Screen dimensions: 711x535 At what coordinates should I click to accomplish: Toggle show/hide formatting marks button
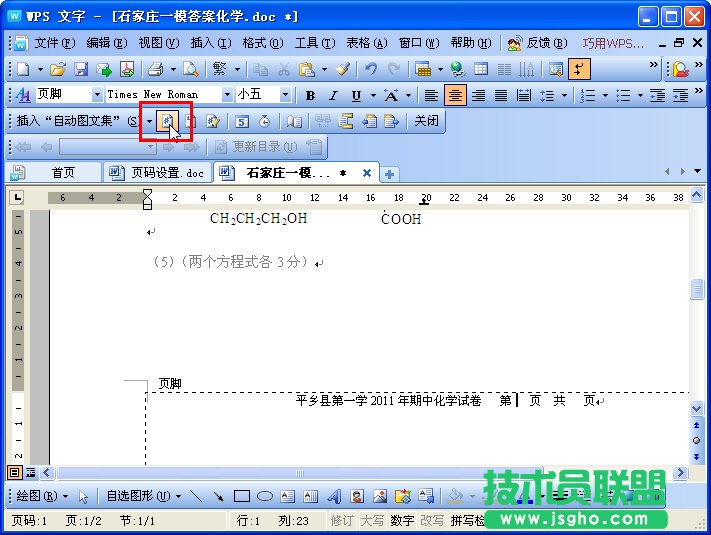(x=579, y=69)
